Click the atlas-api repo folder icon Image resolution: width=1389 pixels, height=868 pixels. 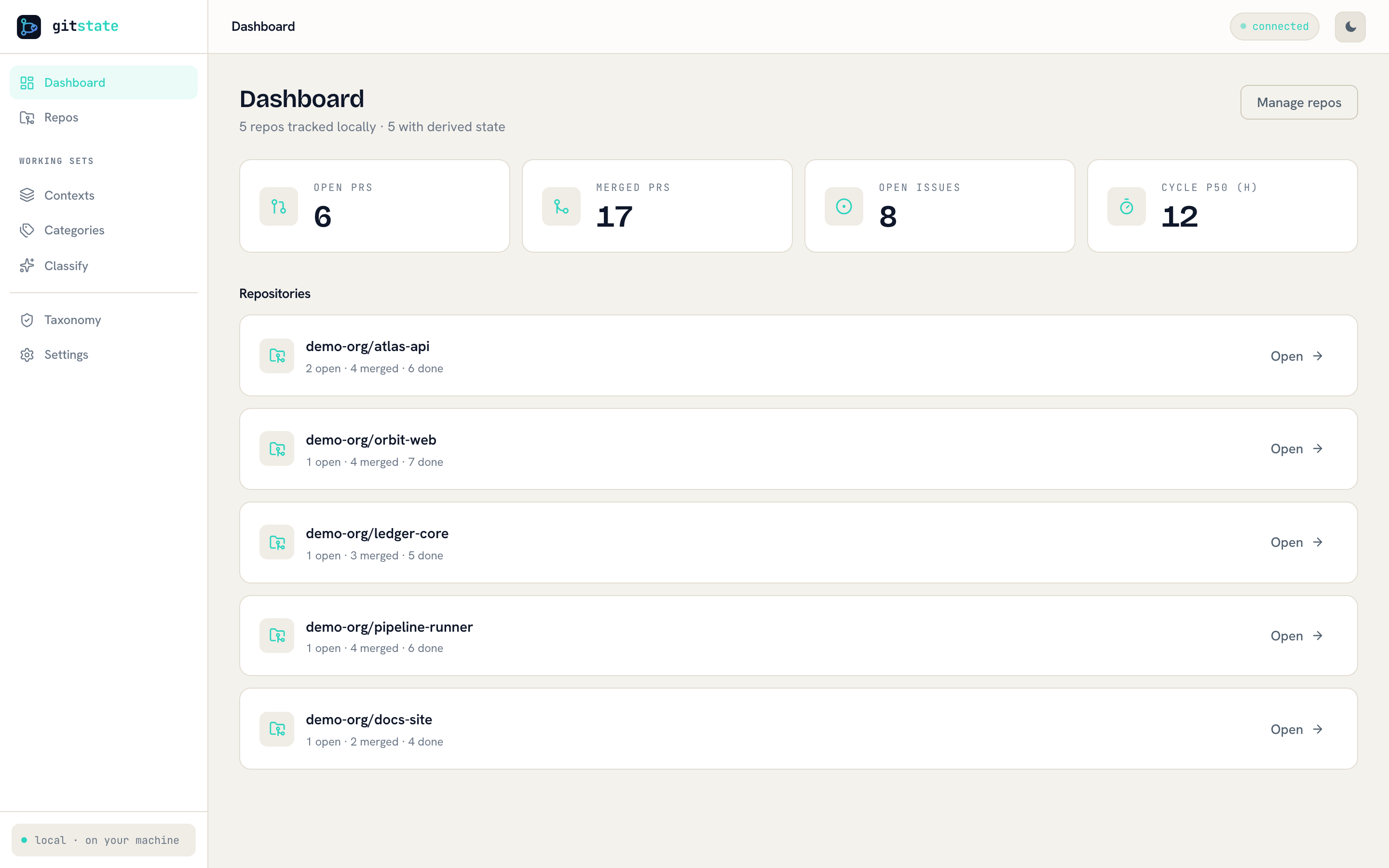click(277, 356)
